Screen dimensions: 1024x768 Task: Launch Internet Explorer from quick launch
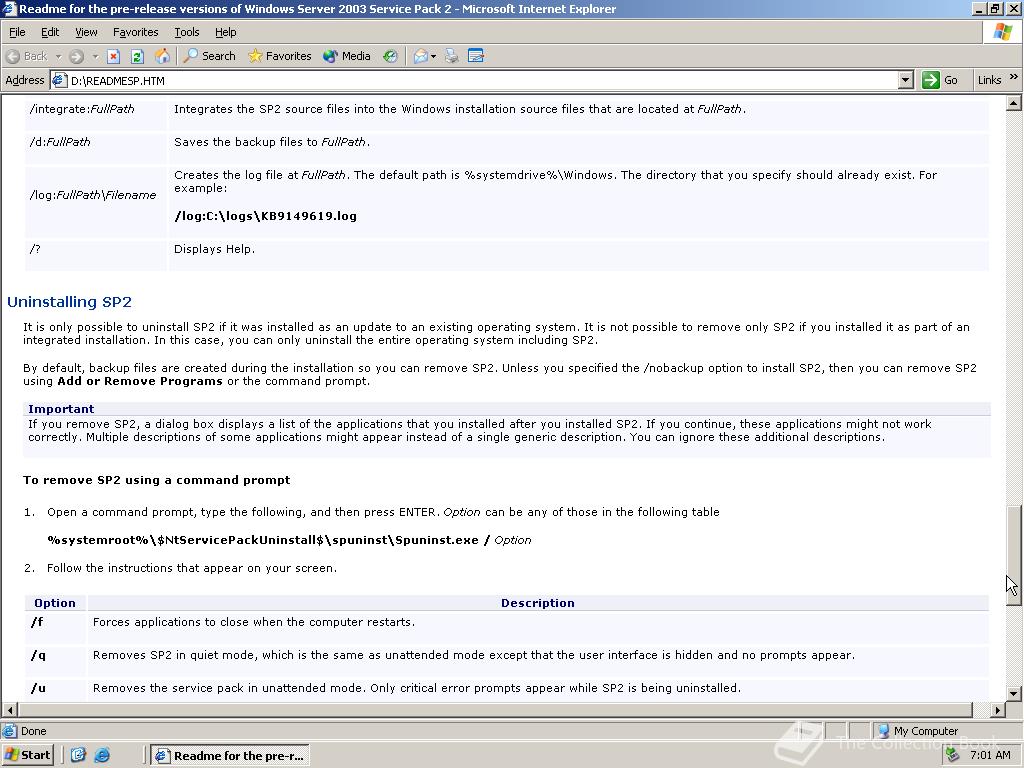[102, 755]
